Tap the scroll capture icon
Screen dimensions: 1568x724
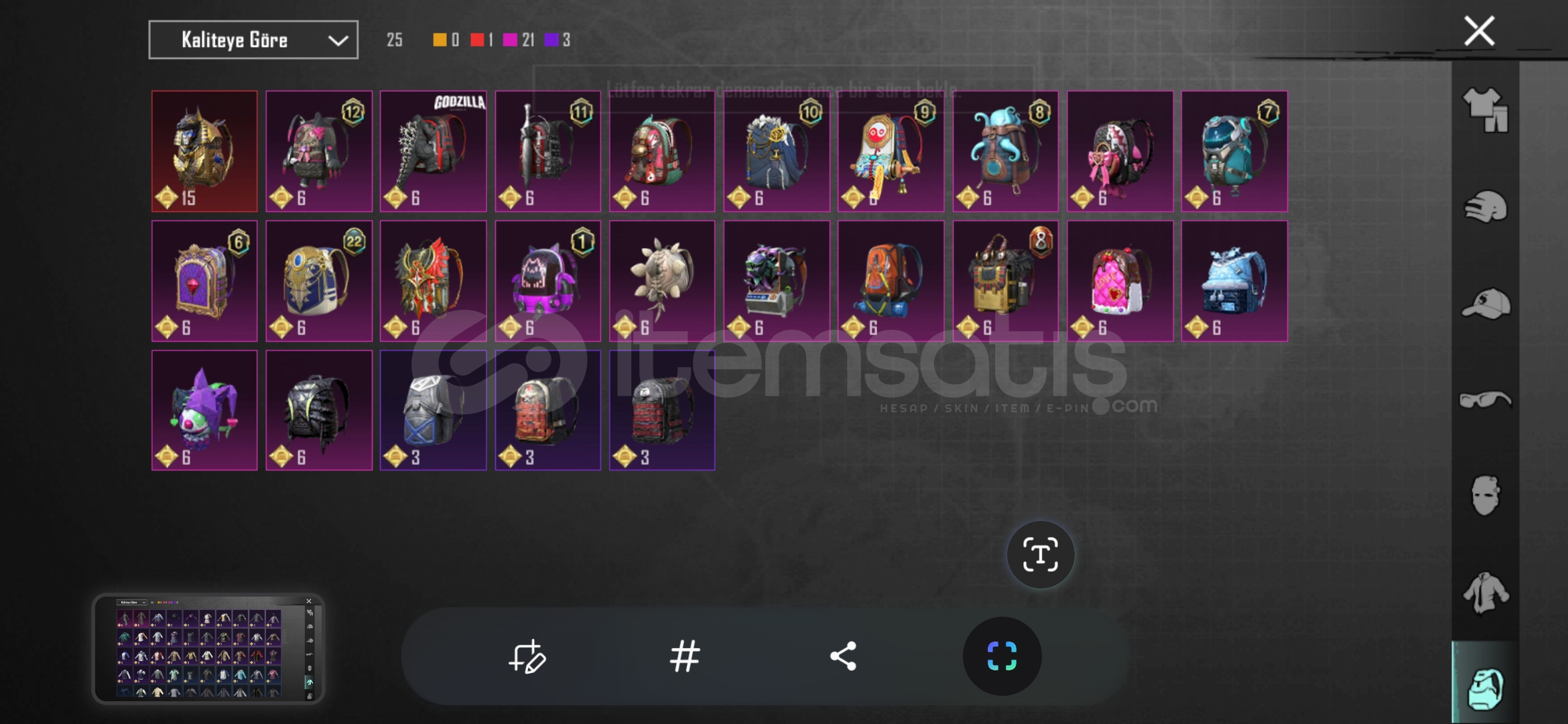(1002, 656)
